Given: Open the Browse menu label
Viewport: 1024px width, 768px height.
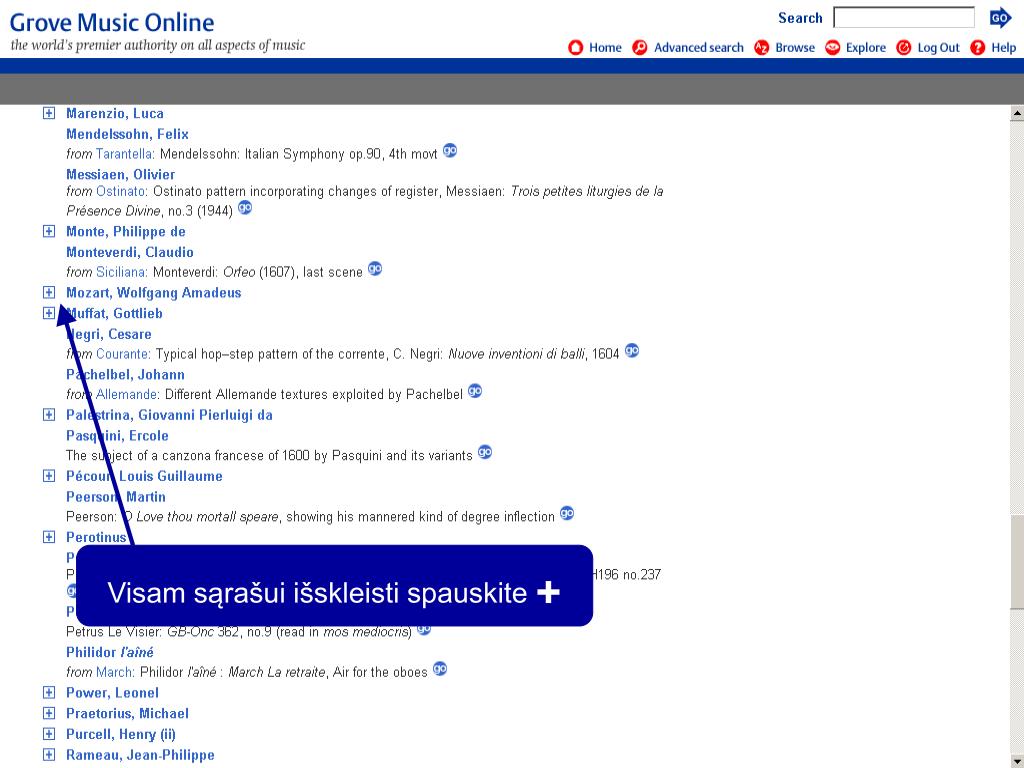Looking at the screenshot, I should click(795, 48).
